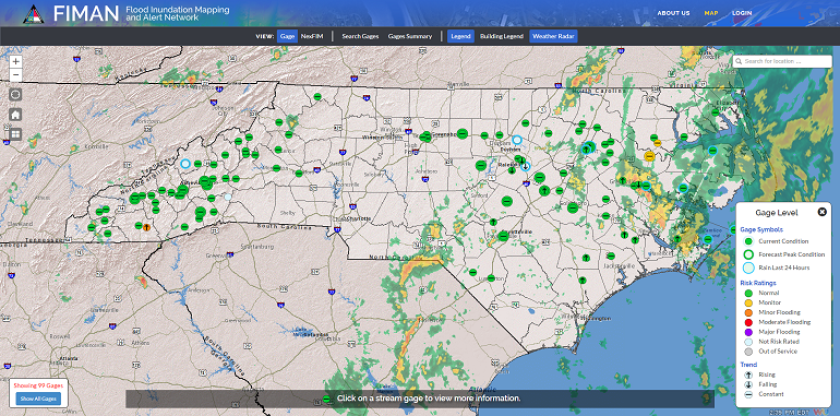Click the Forecast Peak Condition ring symbol
This screenshot has width=840, height=416.
(749, 254)
